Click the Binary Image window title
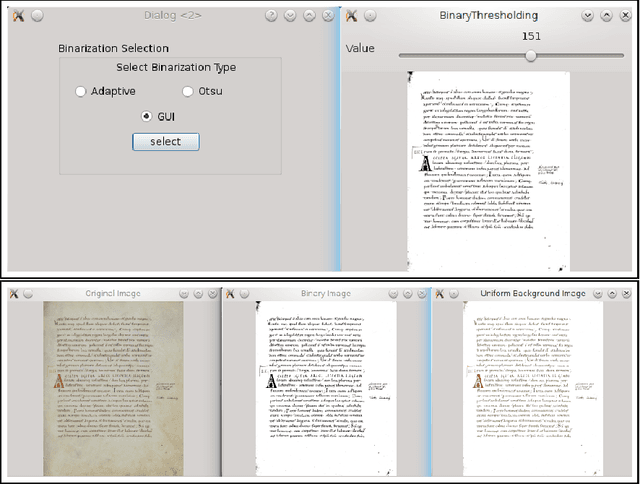640x484 pixels. point(326,293)
